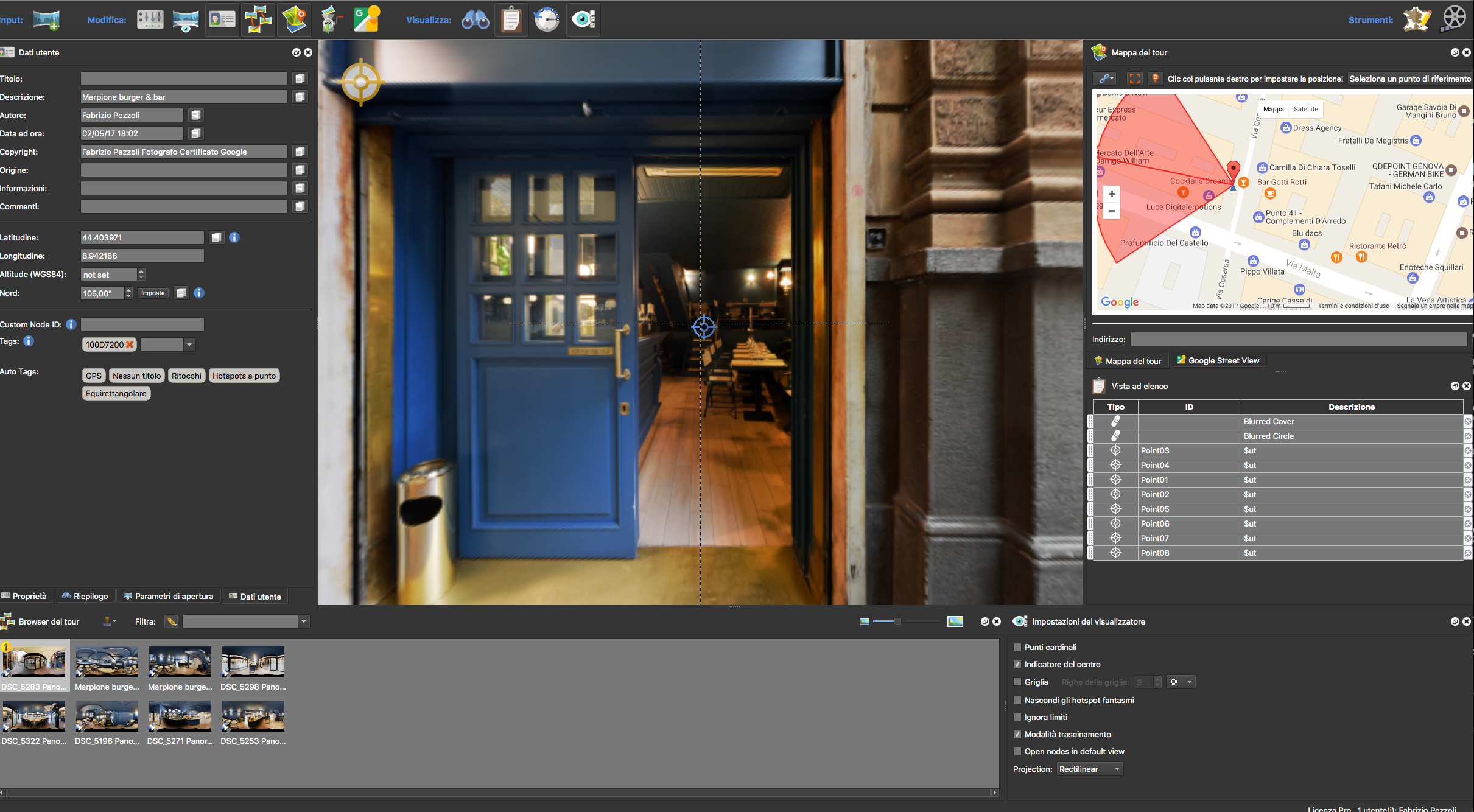Click the Indirizzo address field
This screenshot has width=1474, height=812.
pos(1299,339)
